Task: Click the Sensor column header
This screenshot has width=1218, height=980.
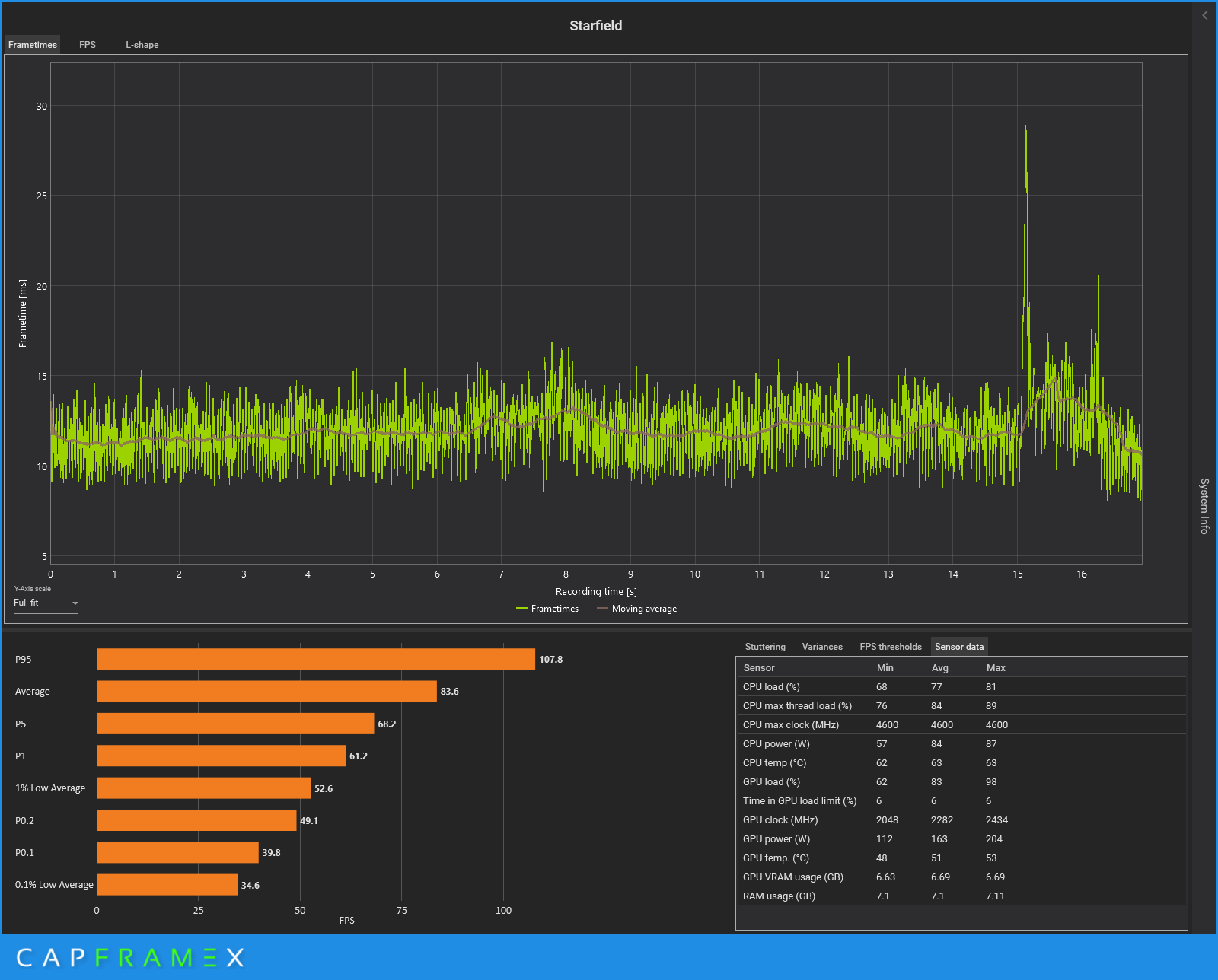Action: coord(759,667)
